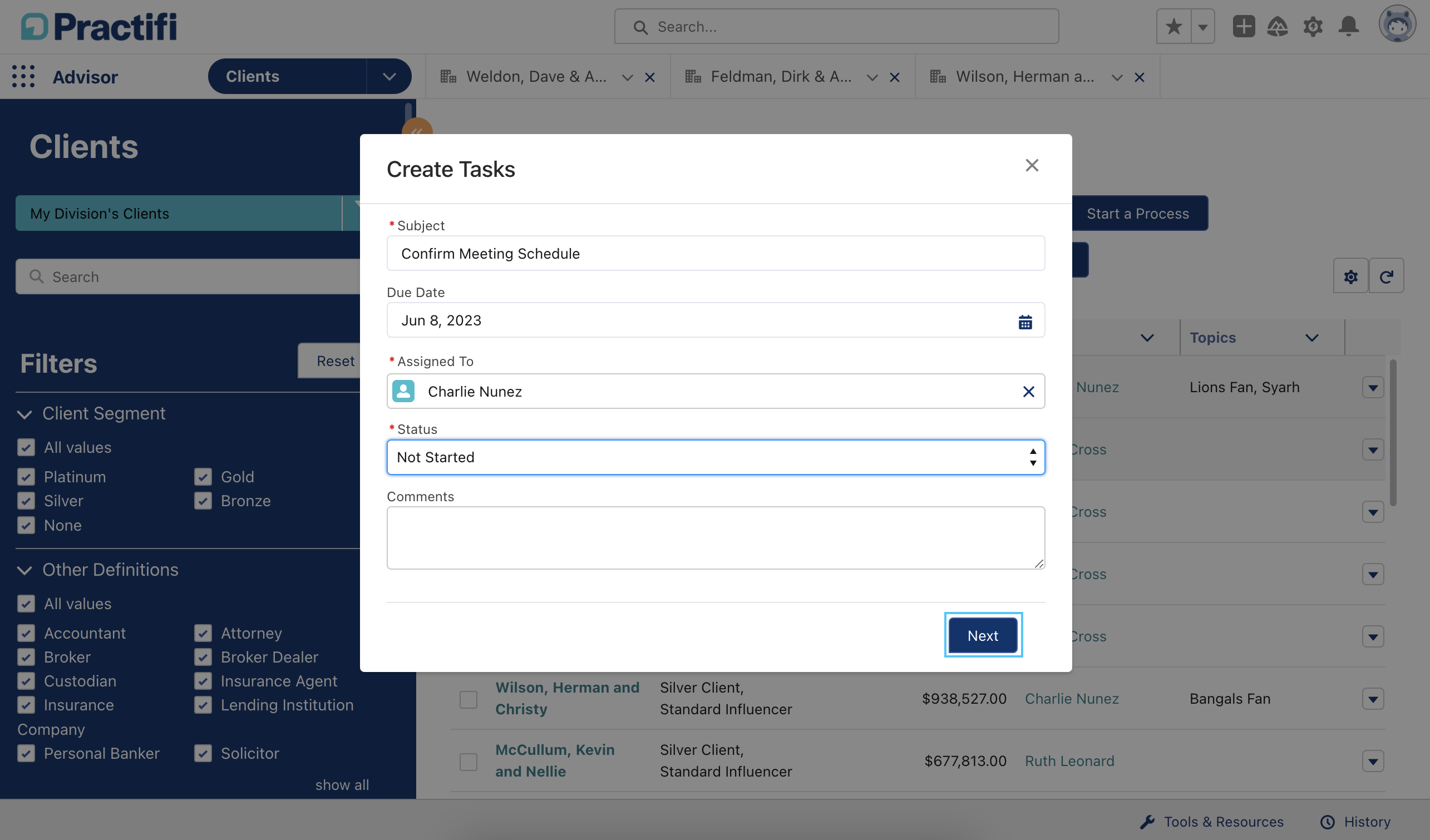The image size is (1430, 840).
Task: Select the Clients navigation item
Action: 287,77
